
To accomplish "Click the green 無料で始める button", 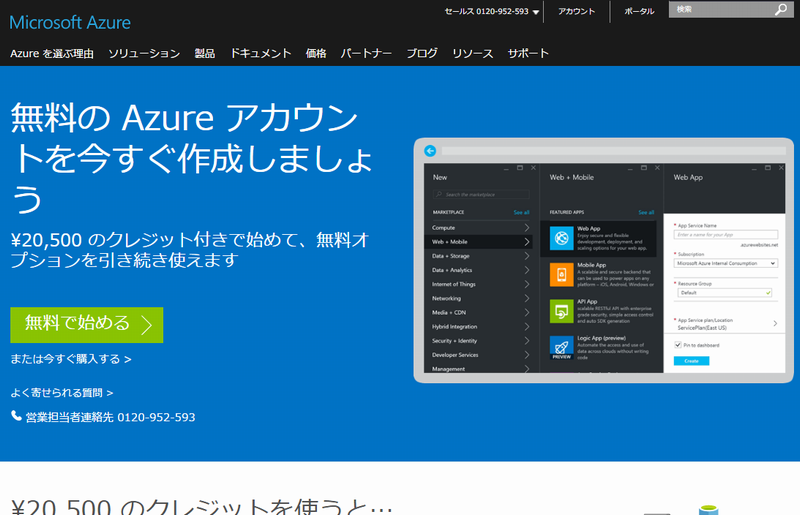I will [87, 325].
